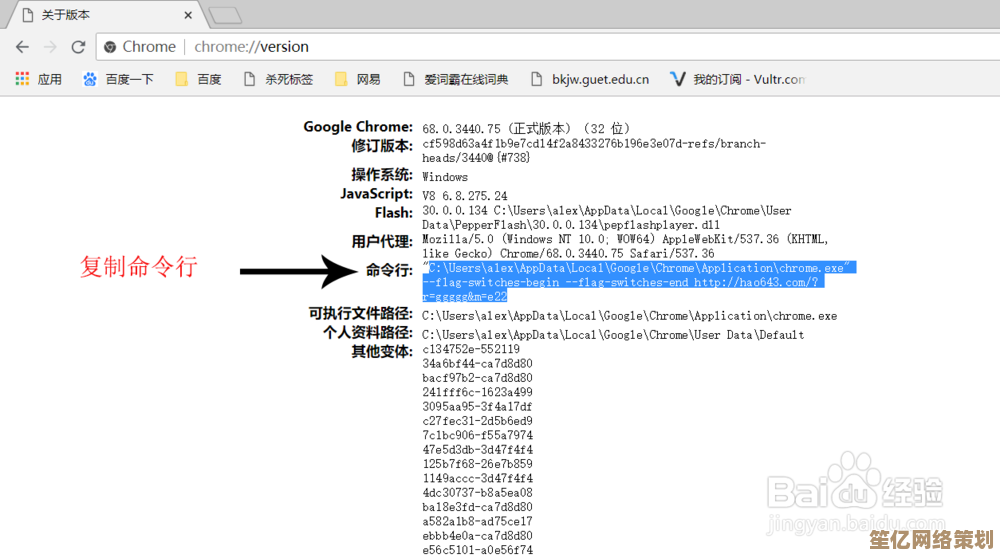Open the 杀死标签 bookmark
The image size is (1000, 558).
point(278,79)
